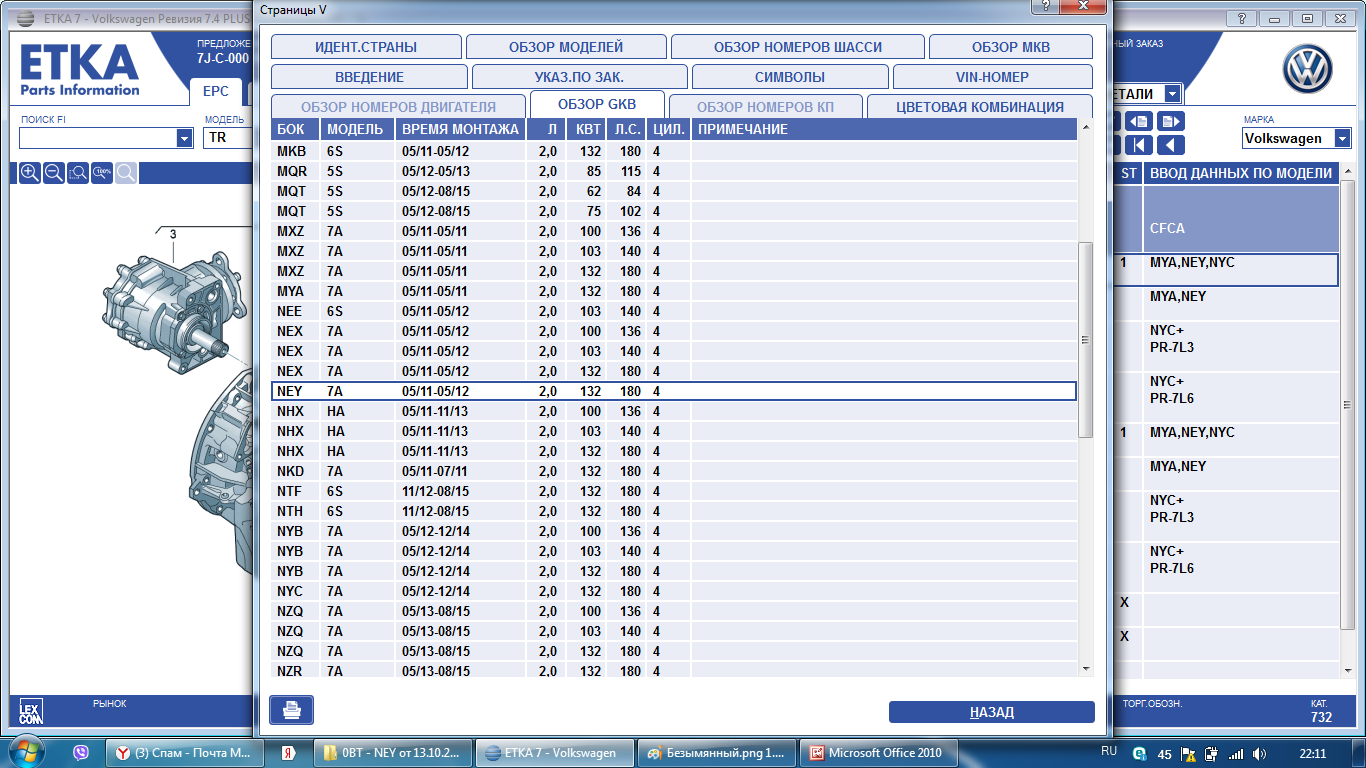1366x768 pixels.
Task: Print the GKB overview using printer icon
Action: [x=291, y=710]
